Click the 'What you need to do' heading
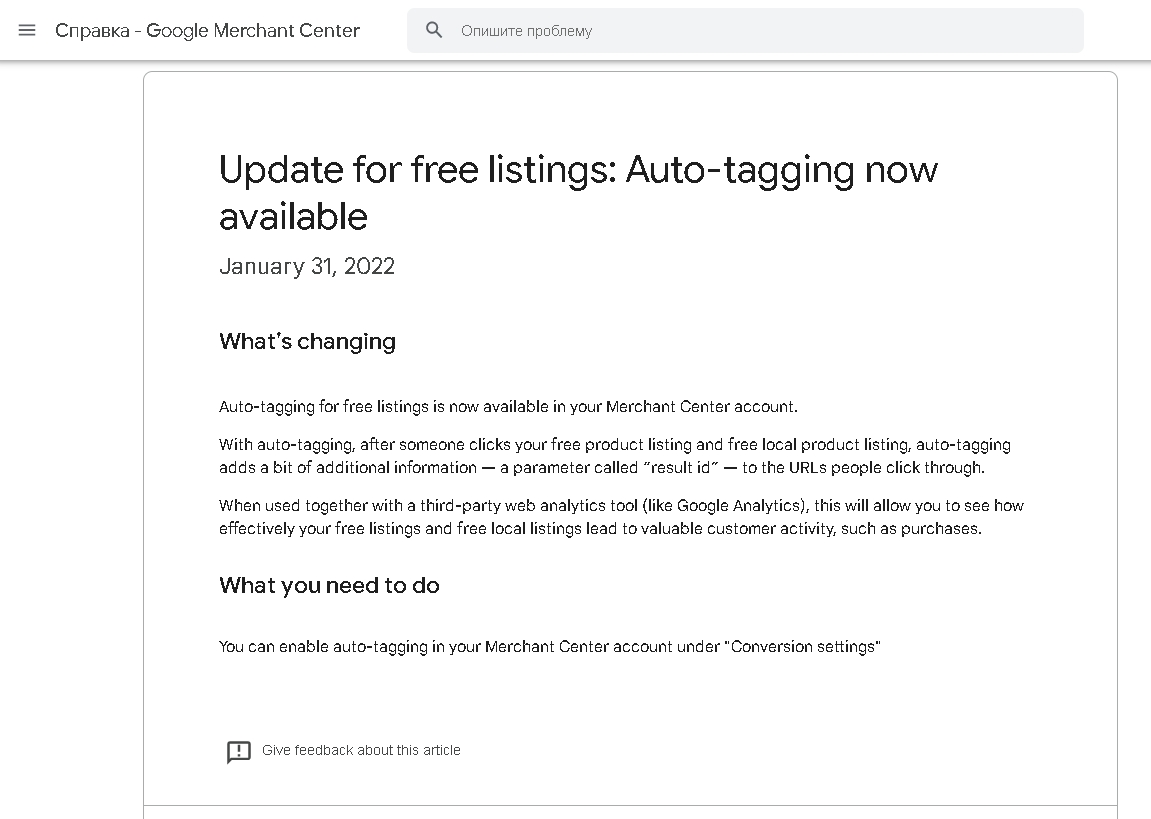The image size is (1151, 819). click(329, 585)
